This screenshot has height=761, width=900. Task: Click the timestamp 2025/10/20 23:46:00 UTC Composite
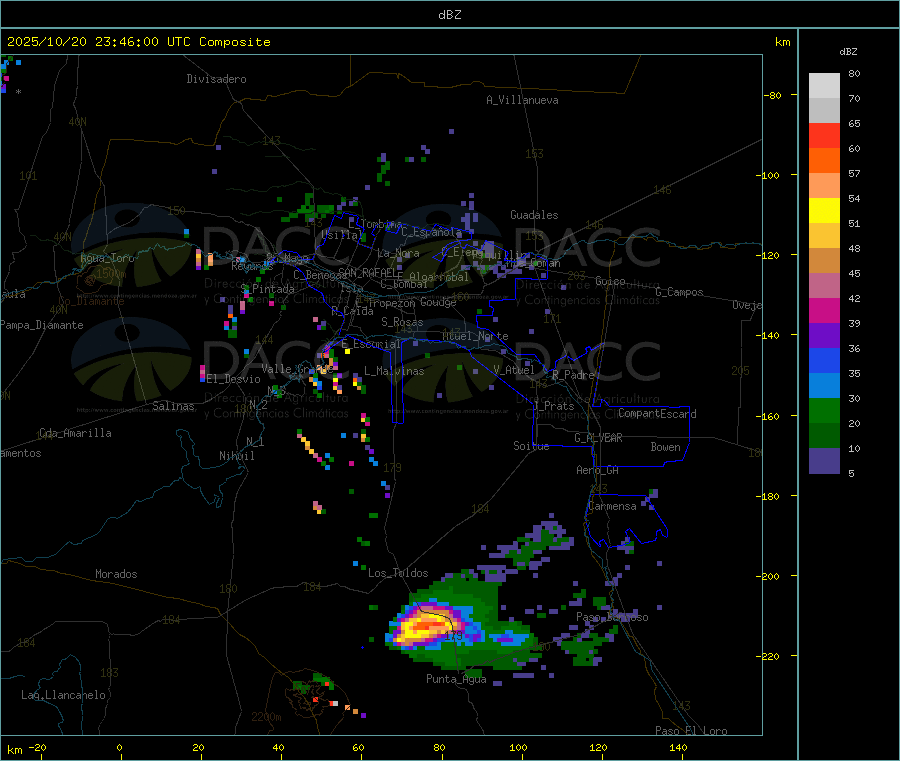click(138, 42)
